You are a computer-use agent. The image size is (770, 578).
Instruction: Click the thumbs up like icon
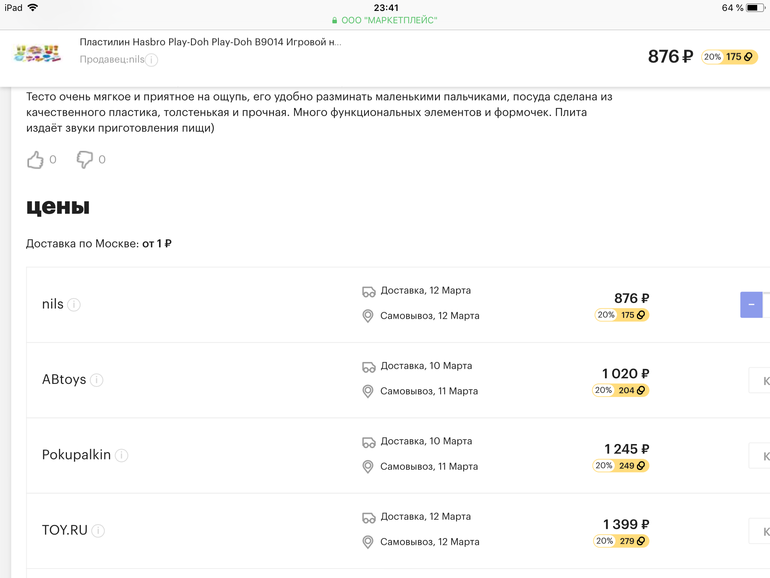[36, 159]
